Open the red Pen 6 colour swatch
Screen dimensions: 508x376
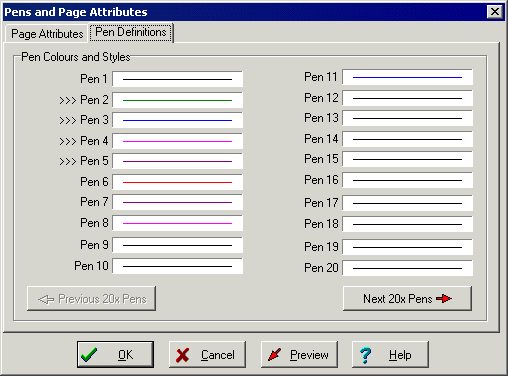point(177,182)
